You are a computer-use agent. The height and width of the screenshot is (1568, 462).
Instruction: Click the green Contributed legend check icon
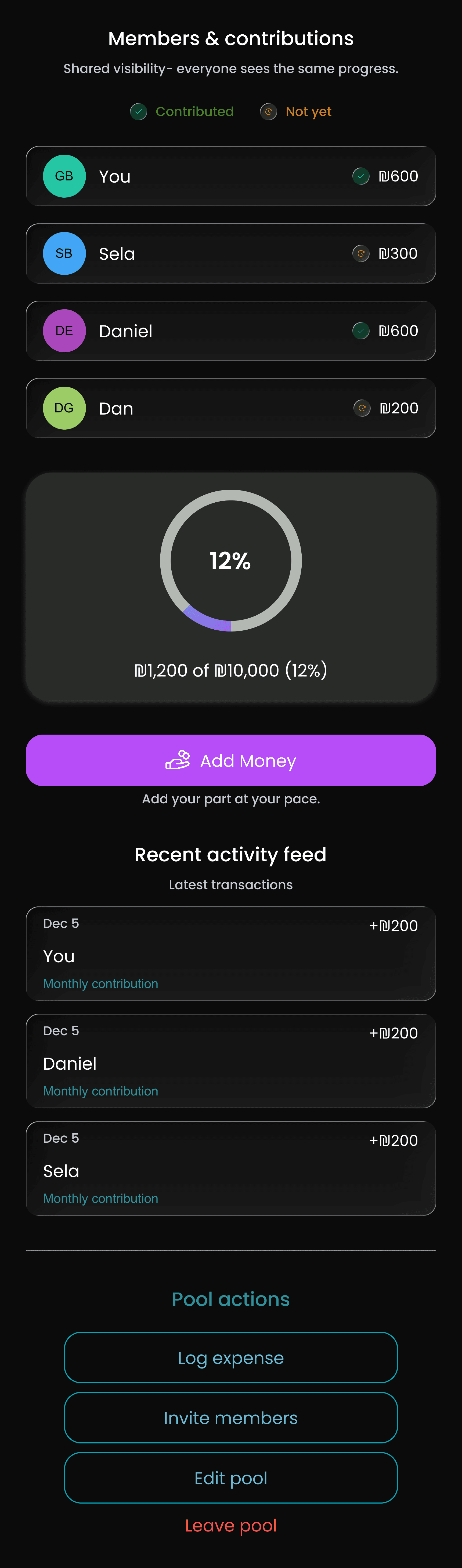point(139,111)
